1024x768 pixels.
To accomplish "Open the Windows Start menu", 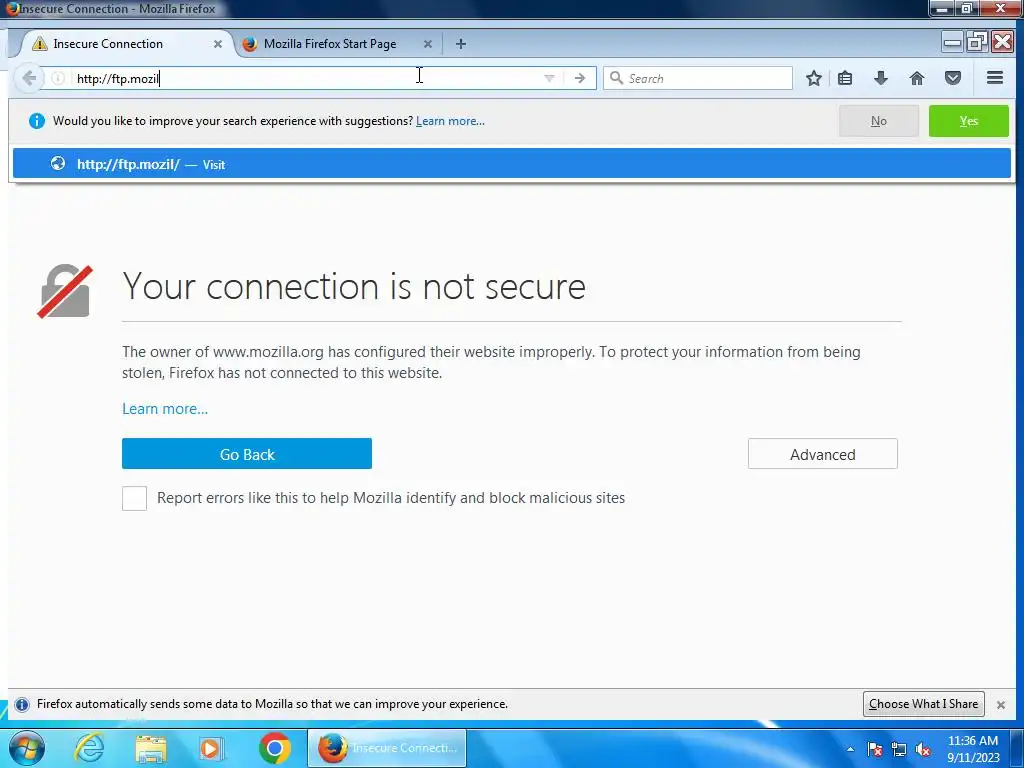I will 27,748.
